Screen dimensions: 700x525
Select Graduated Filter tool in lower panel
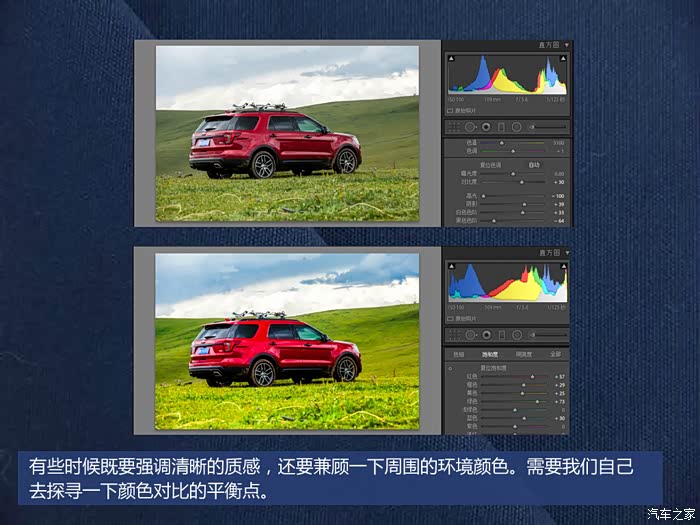(x=502, y=335)
